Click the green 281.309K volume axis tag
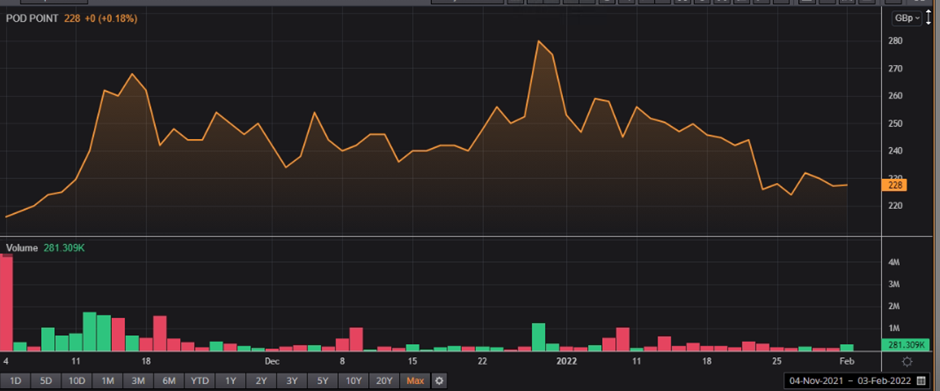 (x=905, y=345)
